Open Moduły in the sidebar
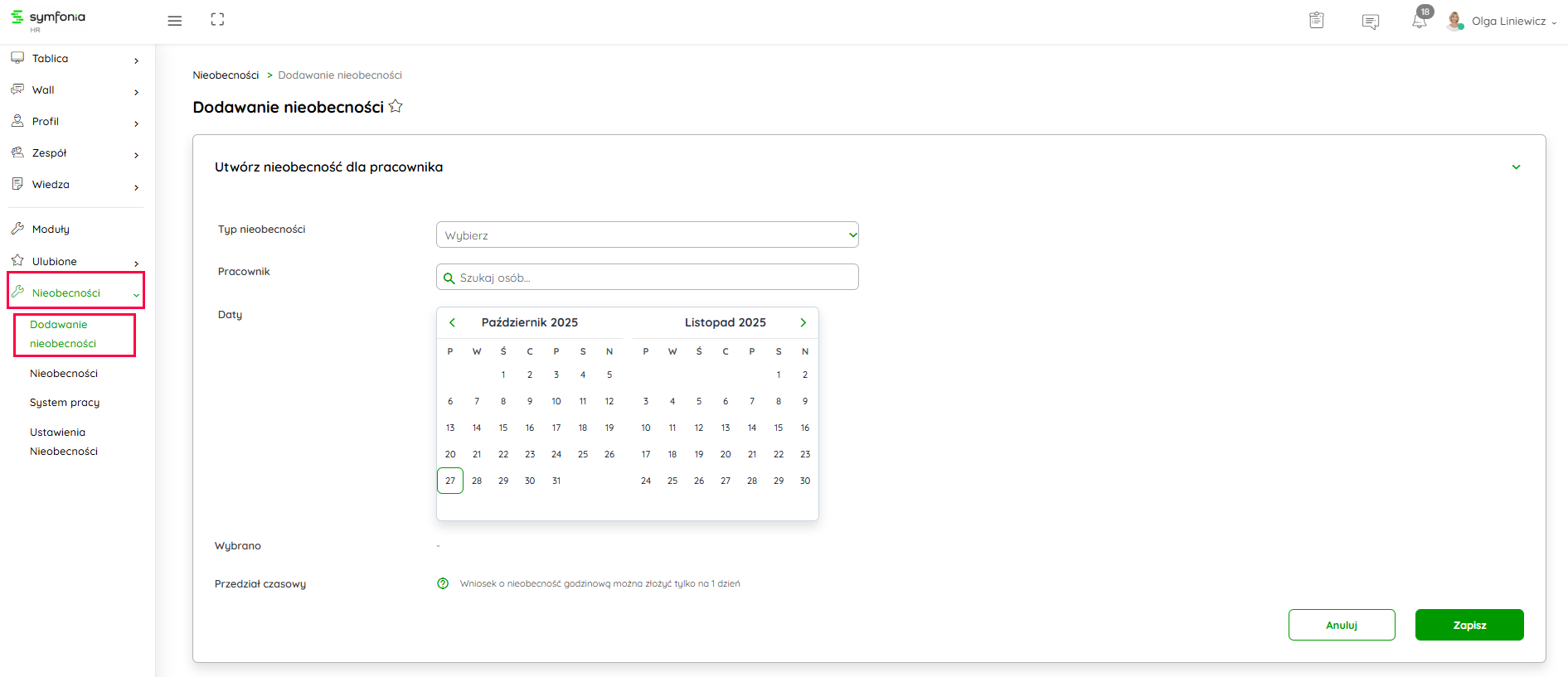 [x=51, y=230]
